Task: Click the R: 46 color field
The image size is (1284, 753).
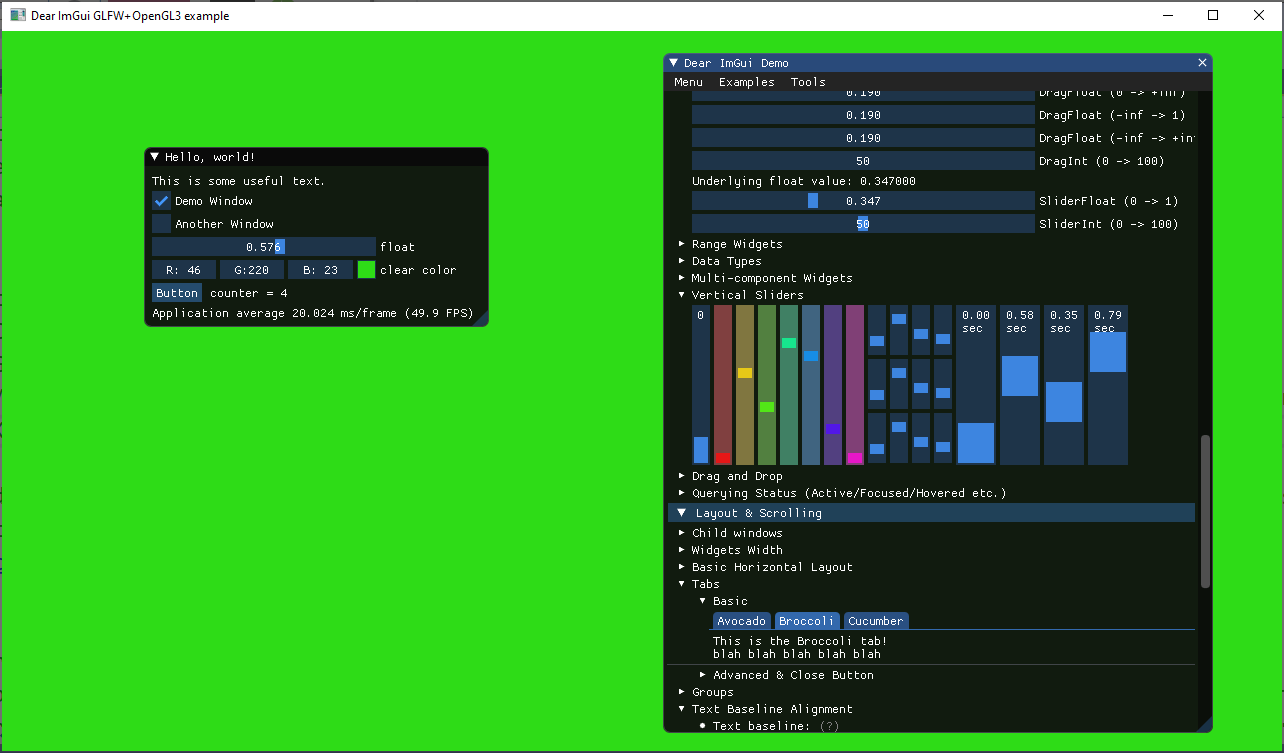Action: (184, 270)
